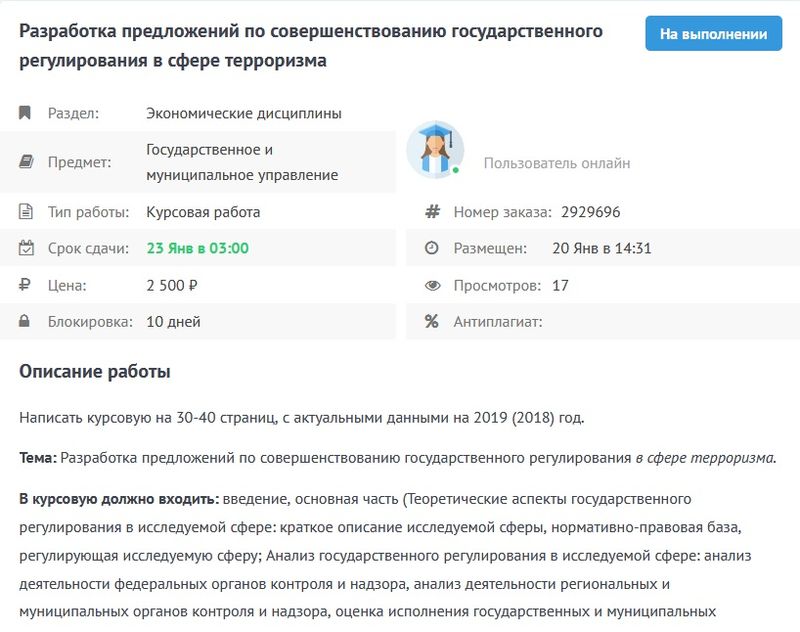Click the lock icon beside Блокировка
Screen dimensions: 800x632
[26, 321]
